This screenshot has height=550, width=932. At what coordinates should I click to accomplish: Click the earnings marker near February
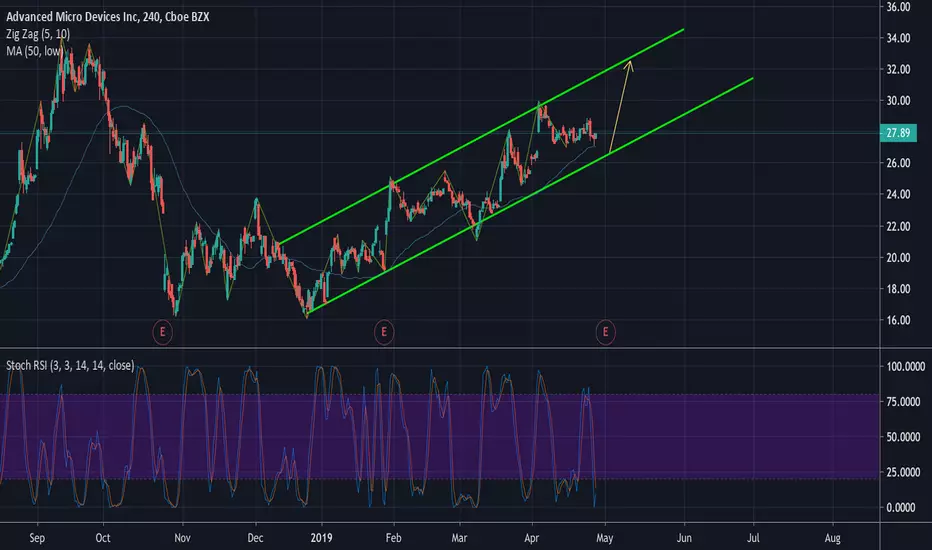tap(384, 332)
